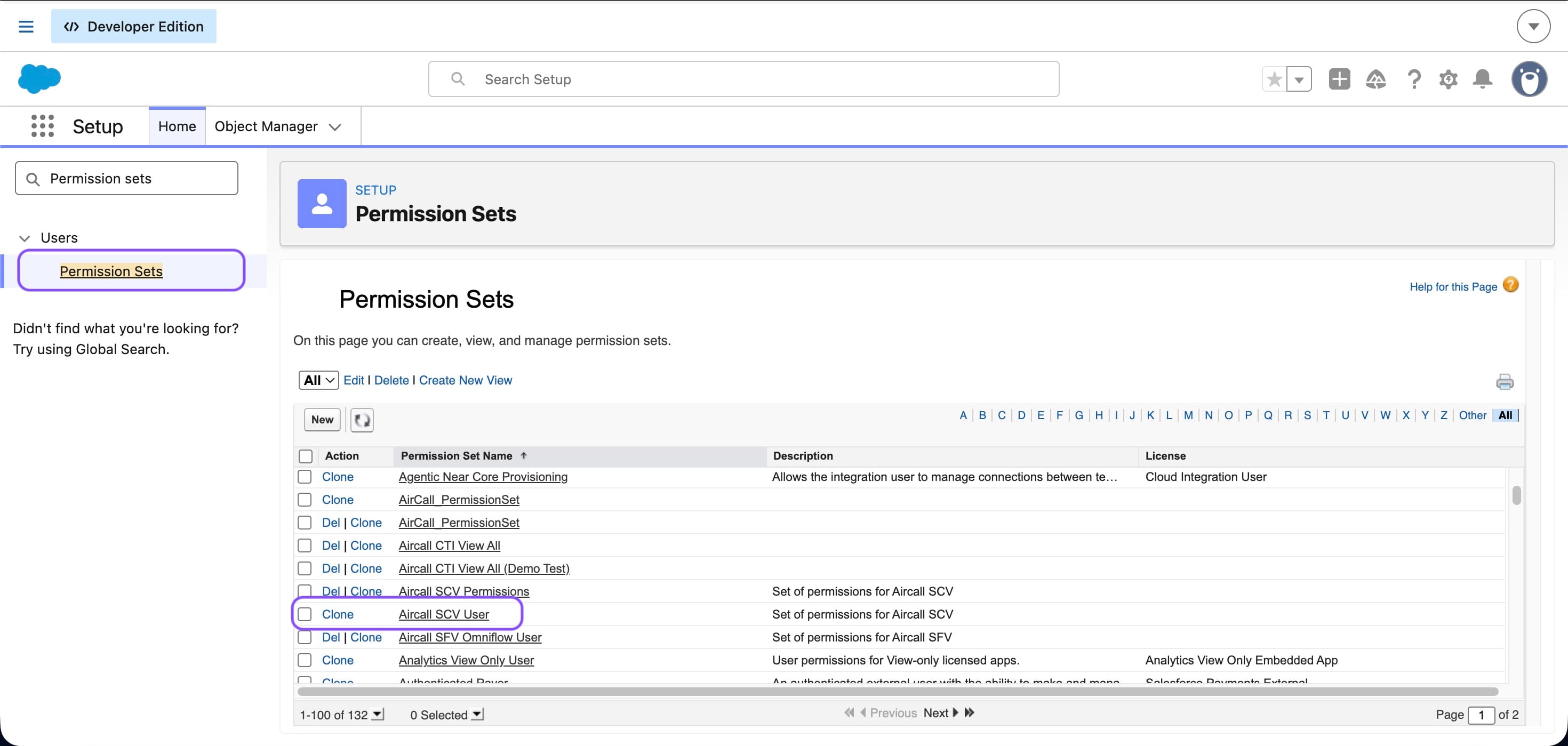Open the global actions plus icon

[1339, 79]
